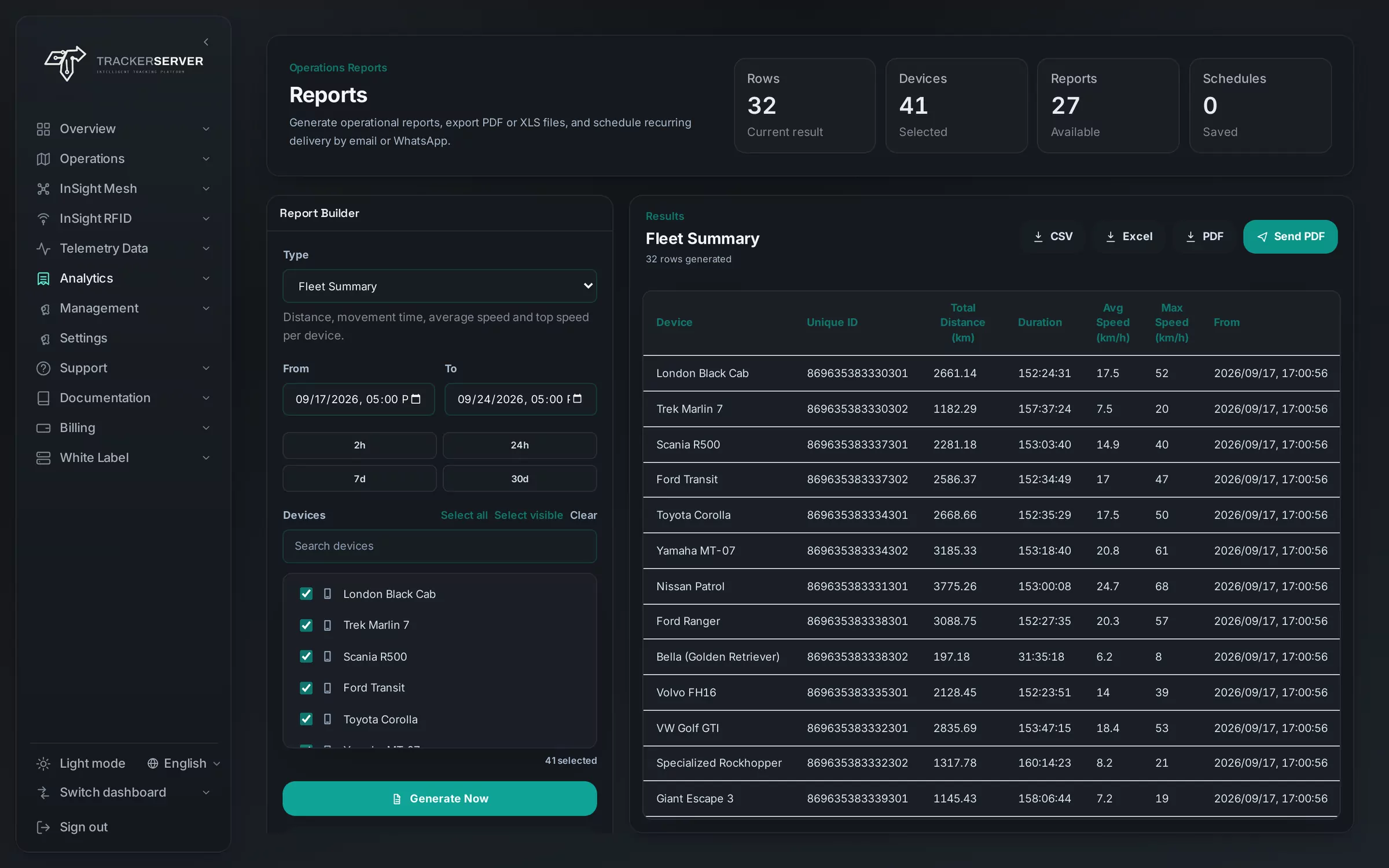The image size is (1389, 868).
Task: Download results as Excel
Action: [x=1129, y=237]
